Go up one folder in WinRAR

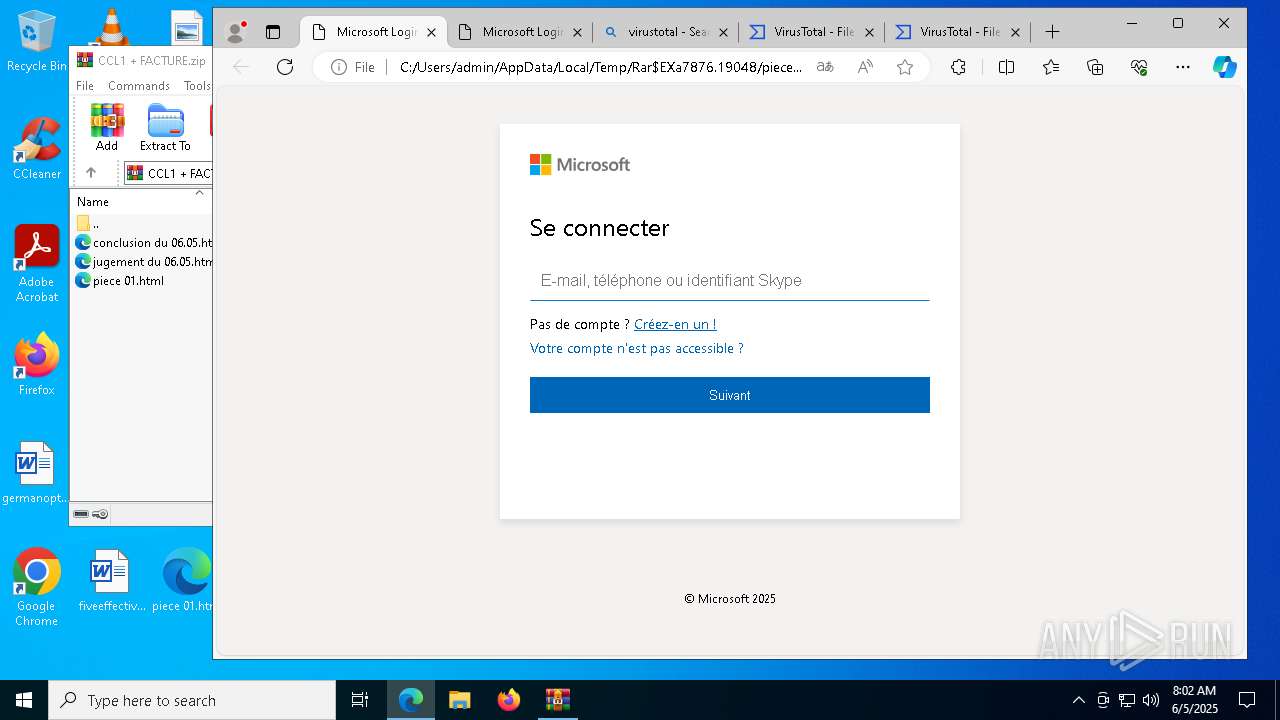(x=91, y=173)
